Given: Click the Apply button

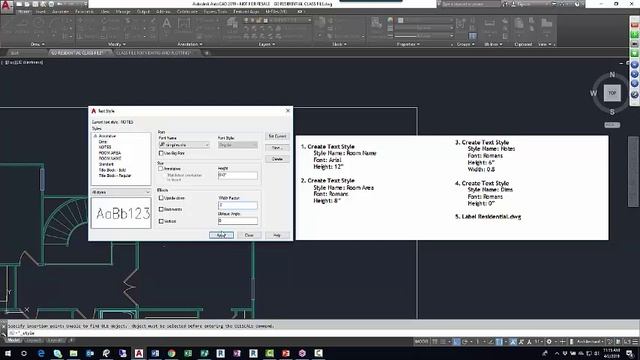Looking at the screenshot, I should pos(221,235).
